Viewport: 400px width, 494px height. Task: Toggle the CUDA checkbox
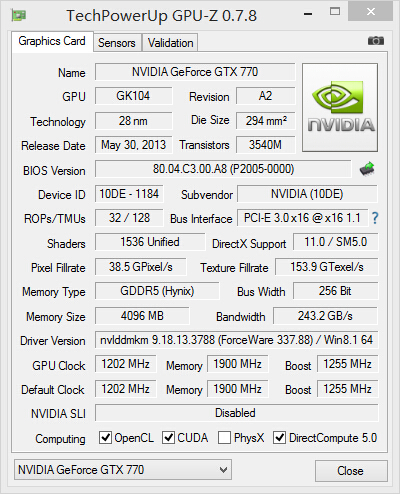[168, 437]
